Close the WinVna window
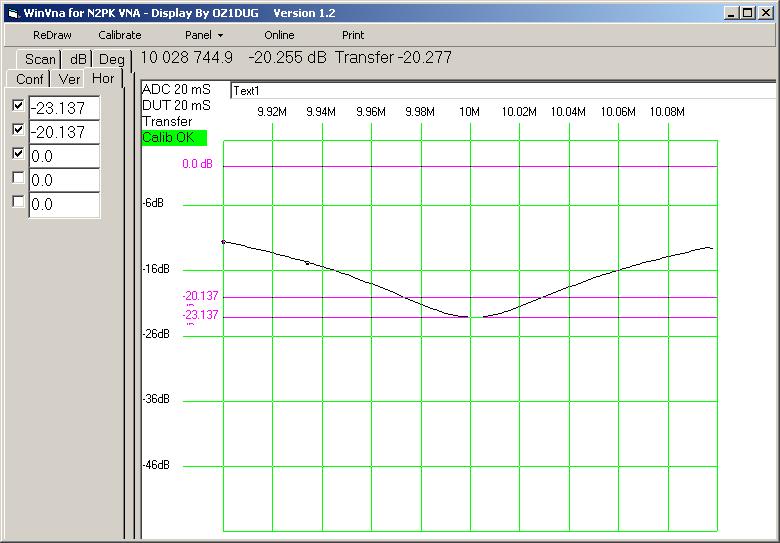Image resolution: width=780 pixels, height=543 pixels. tap(766, 13)
